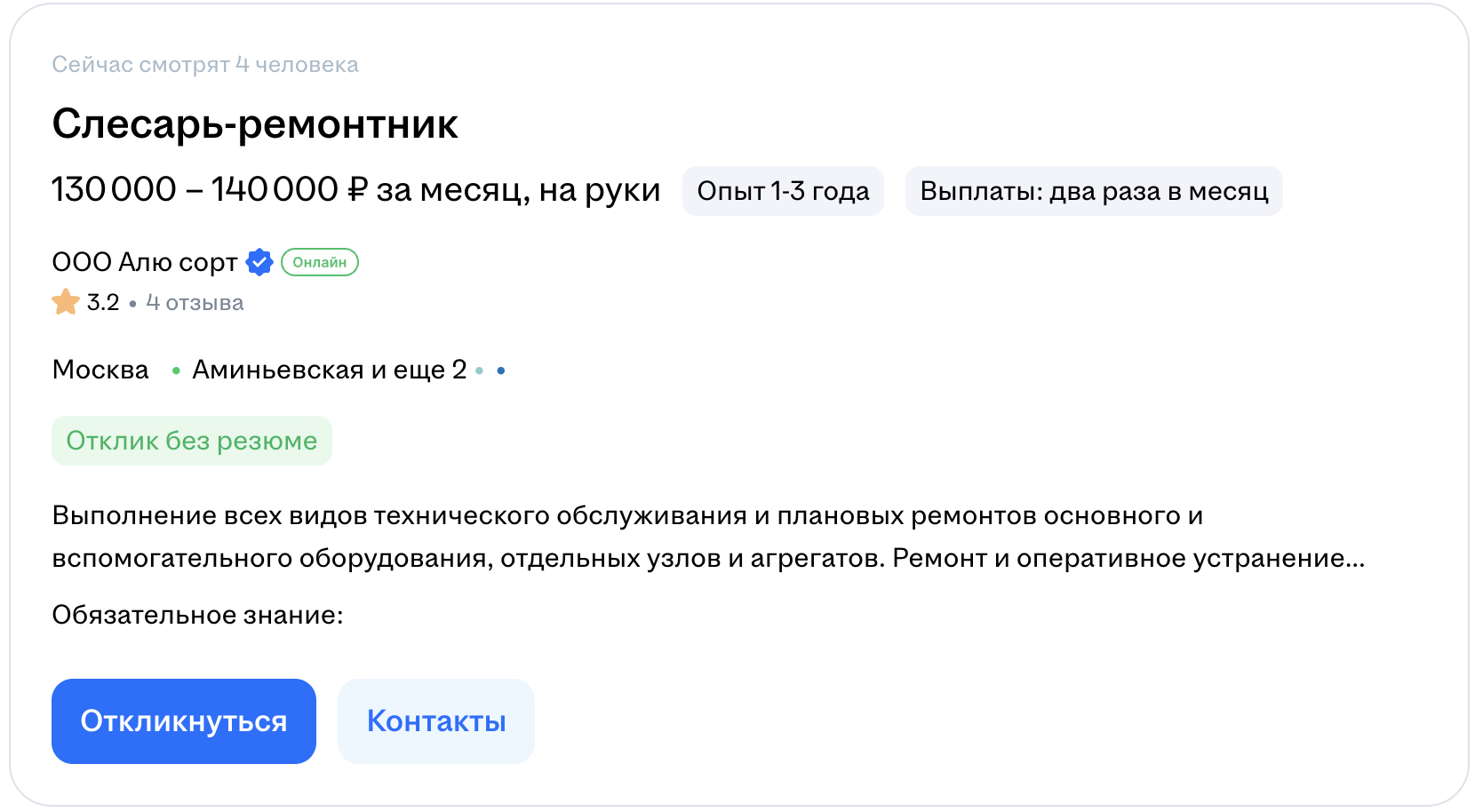
Task: Select the Выплаты: два раза в месяц tag
Action: (x=1093, y=191)
